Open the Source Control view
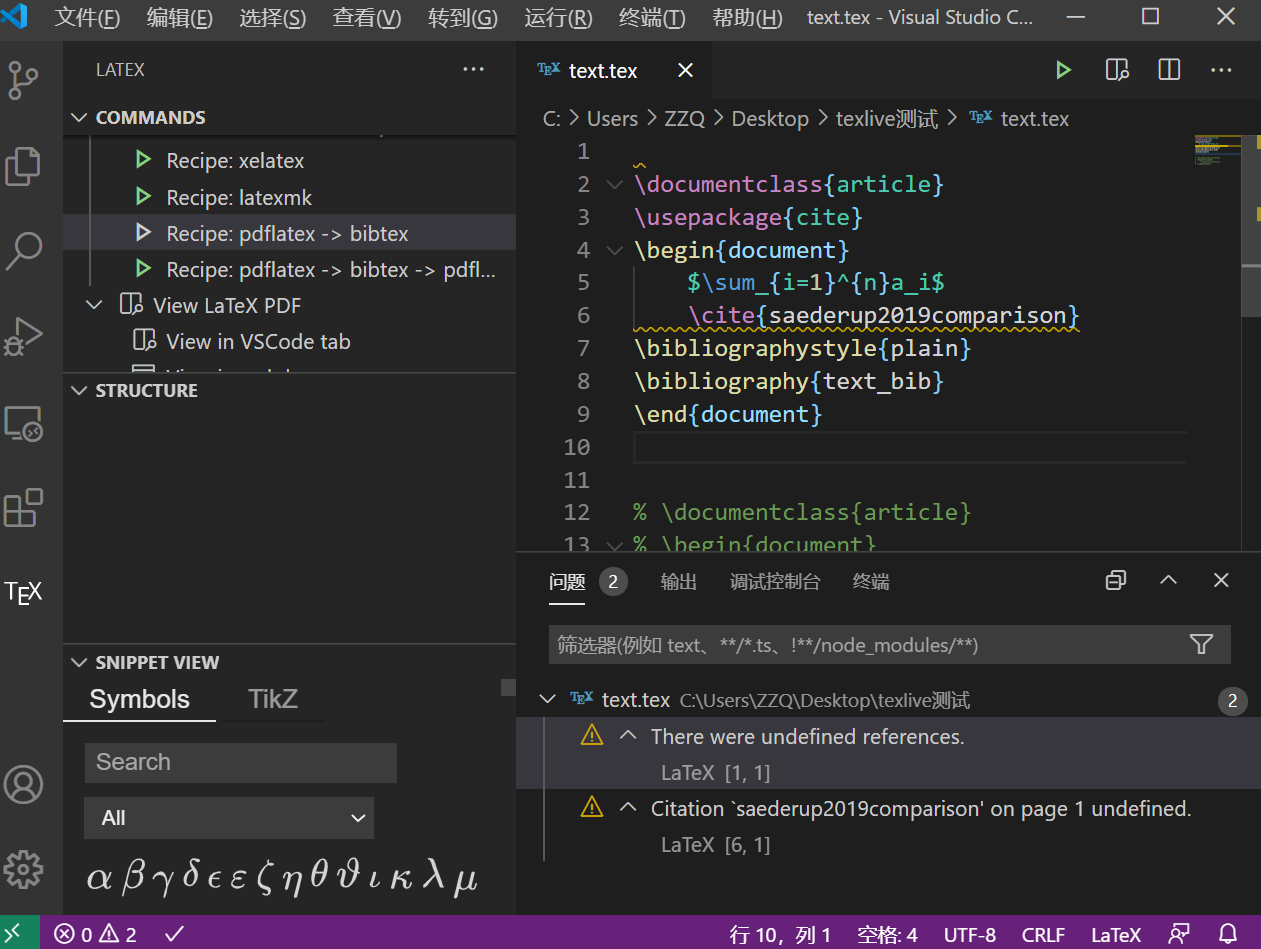This screenshot has height=949, width=1261. coord(24,81)
